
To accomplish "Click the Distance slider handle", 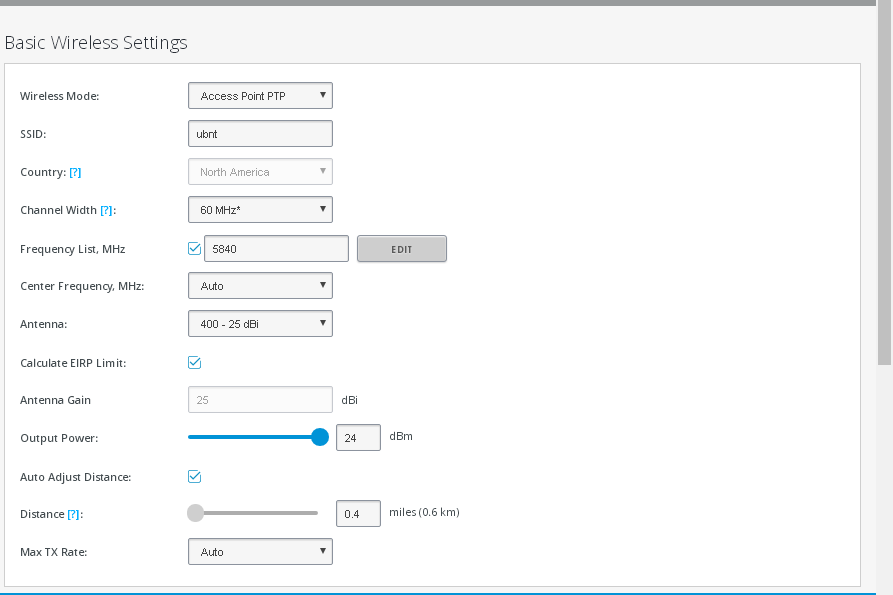I will coord(195,513).
